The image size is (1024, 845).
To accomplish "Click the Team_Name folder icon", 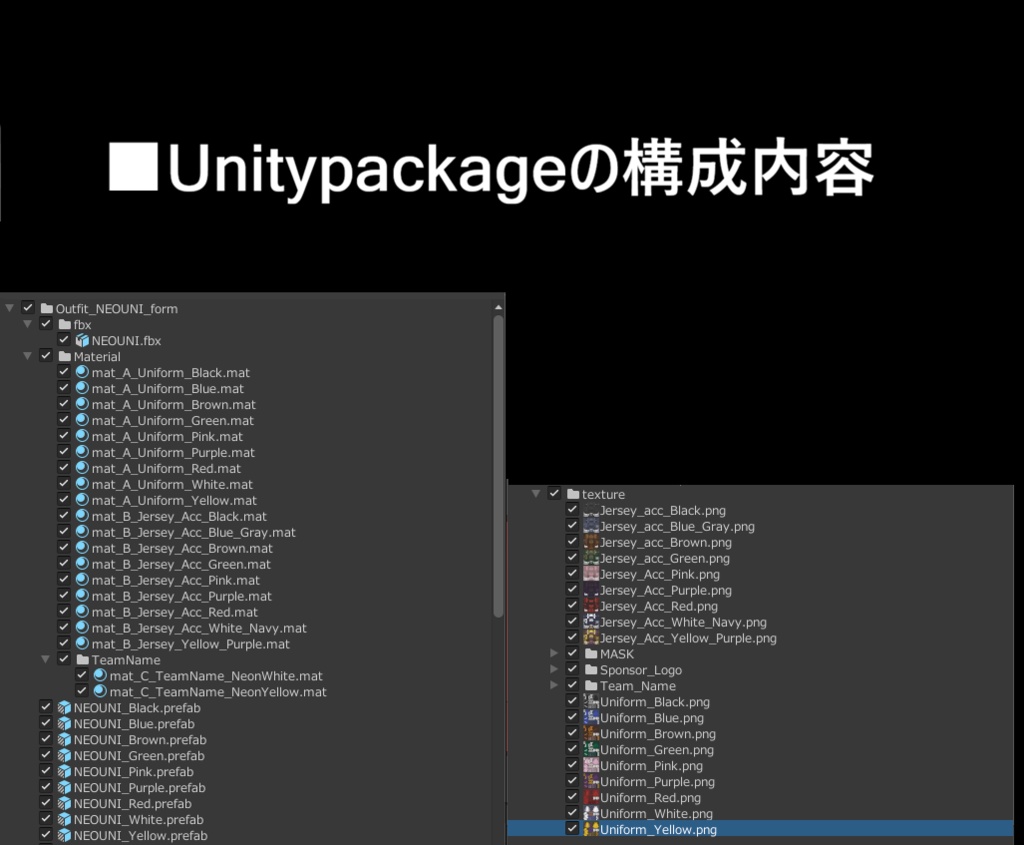I will [x=591, y=686].
